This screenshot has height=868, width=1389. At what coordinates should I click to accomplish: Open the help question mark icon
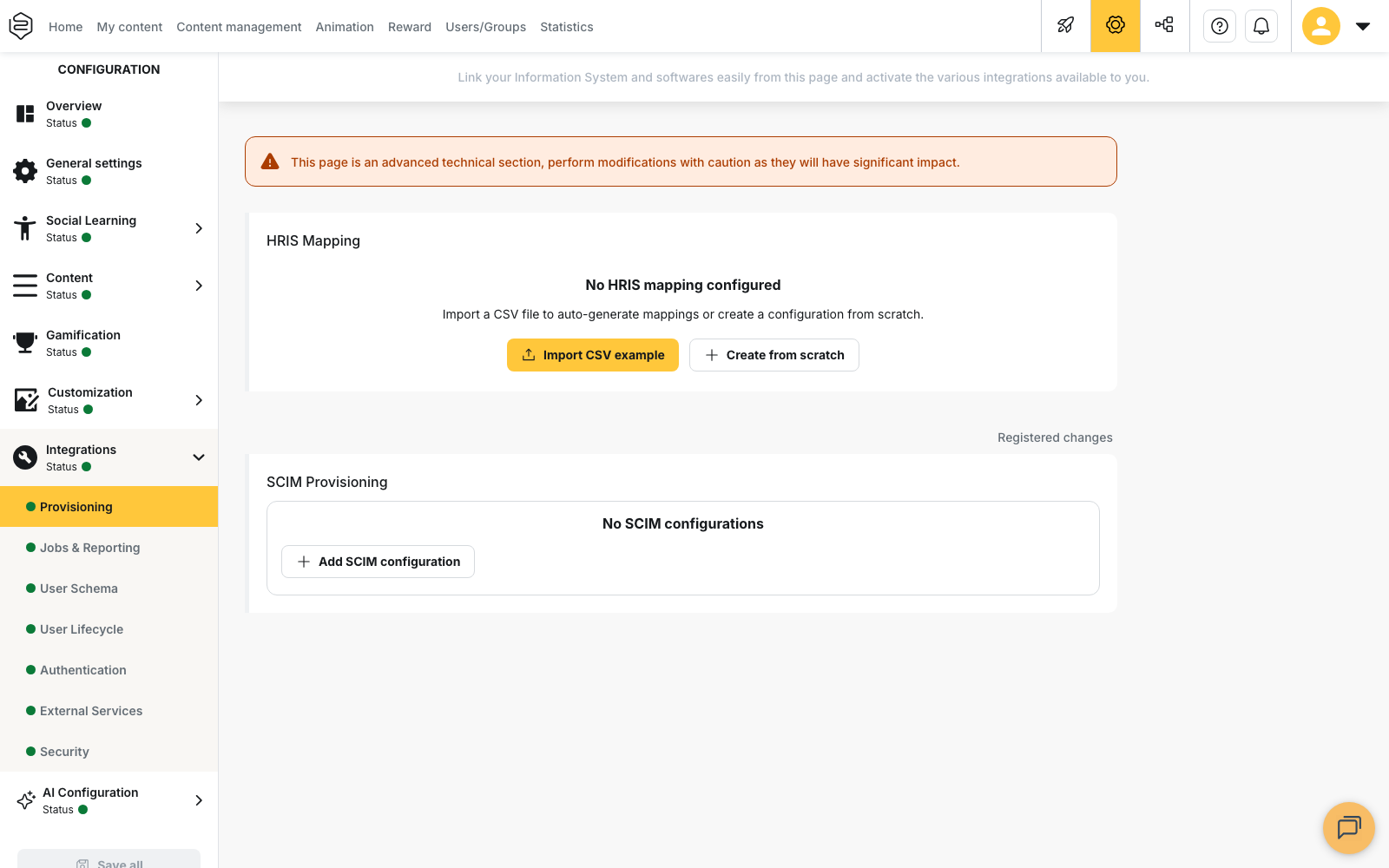1220,26
